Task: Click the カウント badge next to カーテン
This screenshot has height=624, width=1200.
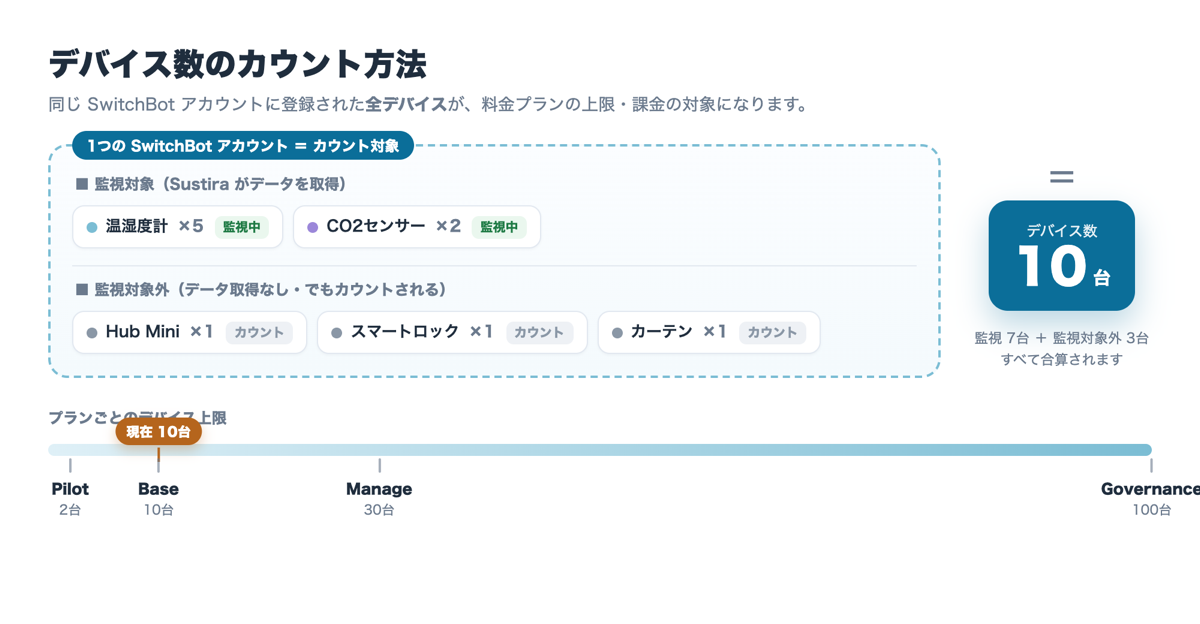Action: (772, 332)
